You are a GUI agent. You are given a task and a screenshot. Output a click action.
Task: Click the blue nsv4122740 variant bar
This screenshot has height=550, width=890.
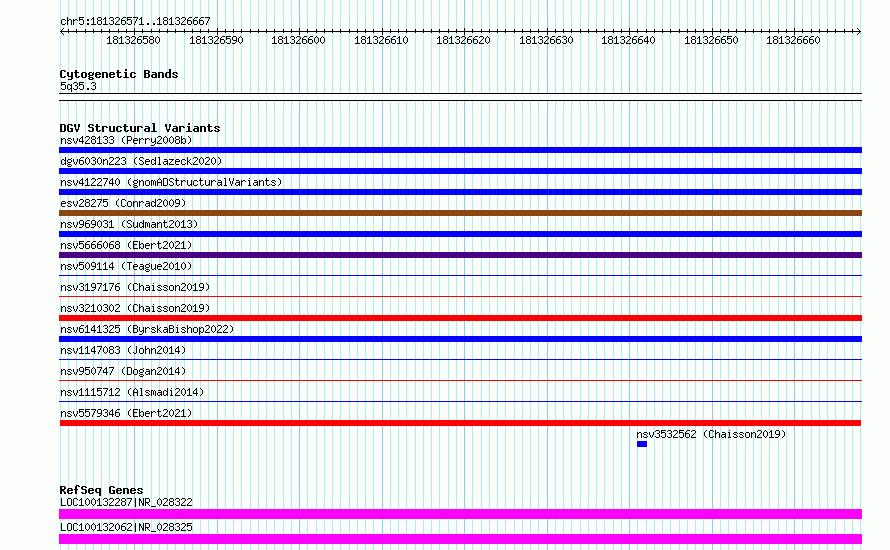460,192
